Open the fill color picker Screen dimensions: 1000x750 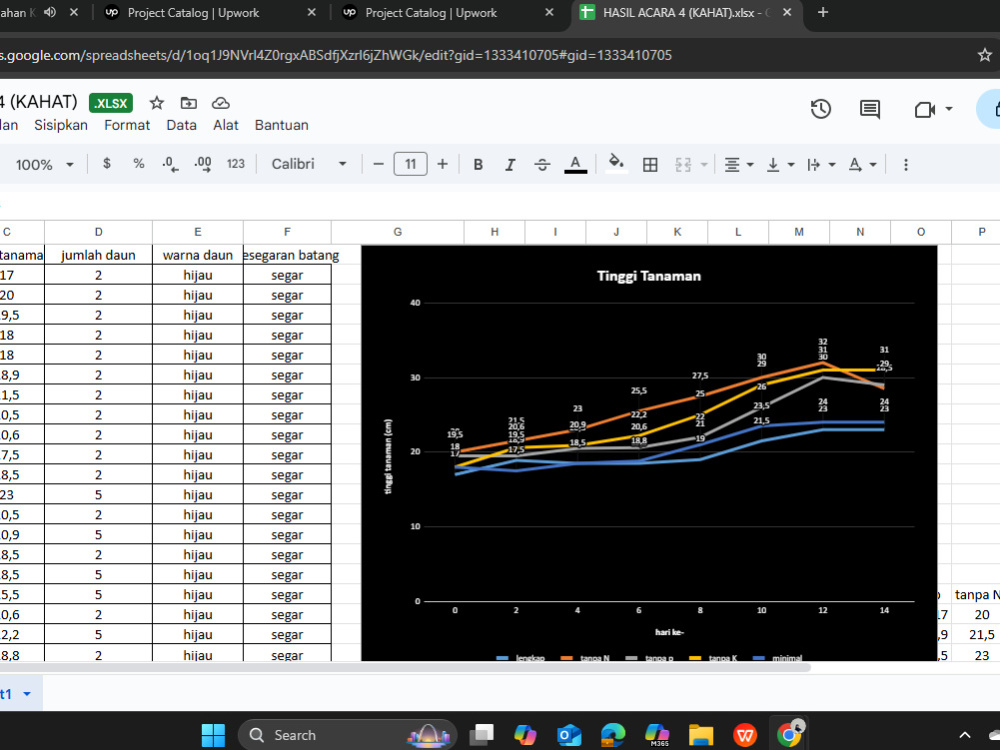pos(616,164)
